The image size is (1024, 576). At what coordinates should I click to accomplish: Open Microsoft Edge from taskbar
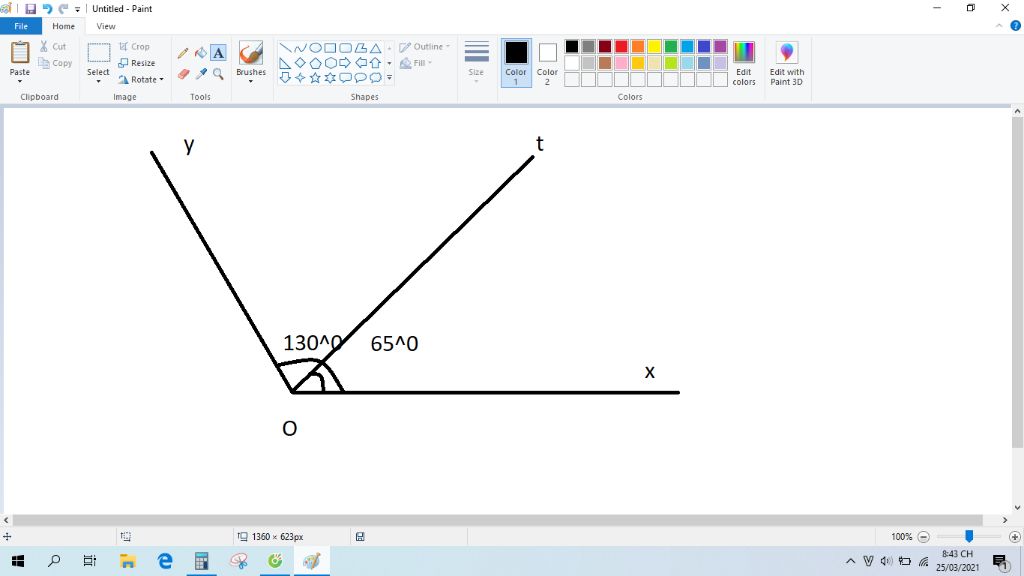click(x=165, y=561)
